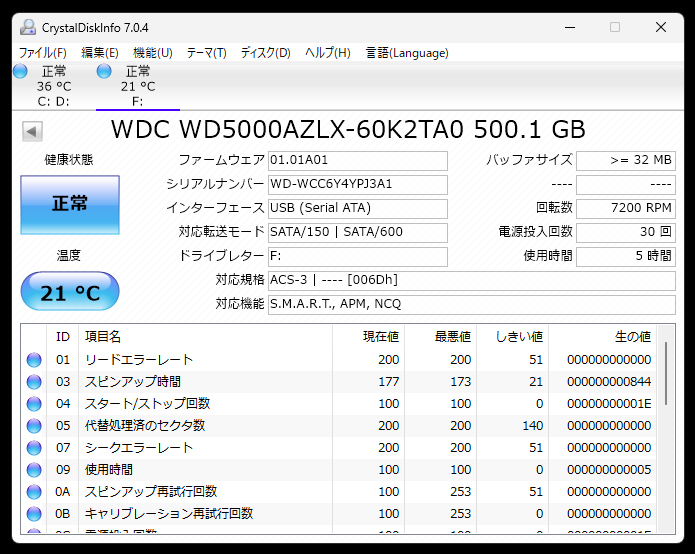Click the current value 177
The height and width of the screenshot is (554, 695).
(x=389, y=382)
